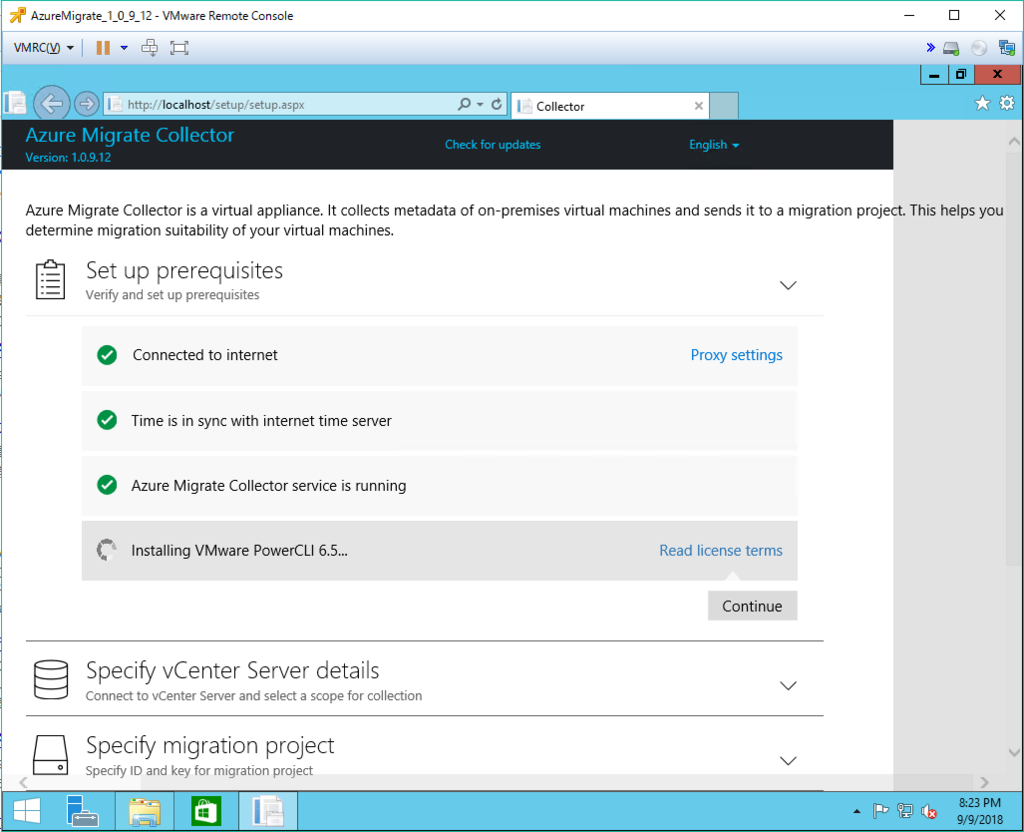The height and width of the screenshot is (832, 1024).
Task: Click the Action Center flag icon
Action: (x=881, y=811)
